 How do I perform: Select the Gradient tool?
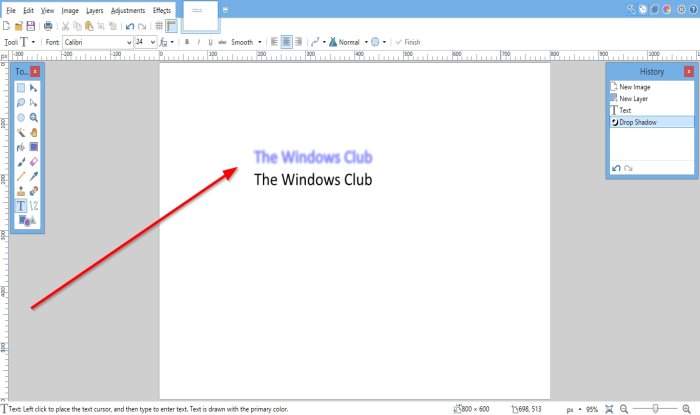33,147
